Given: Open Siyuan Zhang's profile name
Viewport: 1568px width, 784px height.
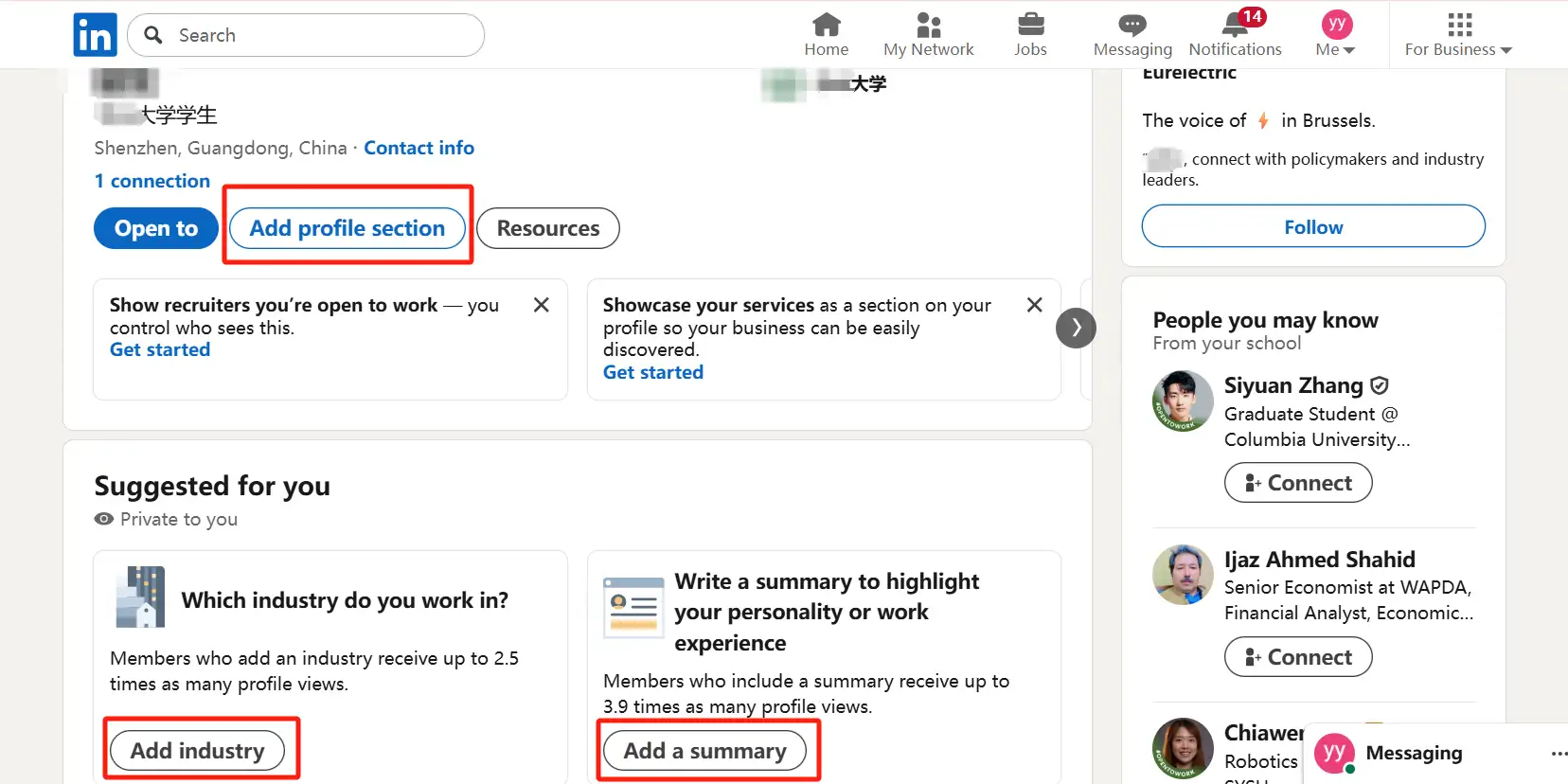Looking at the screenshot, I should click(x=1293, y=385).
